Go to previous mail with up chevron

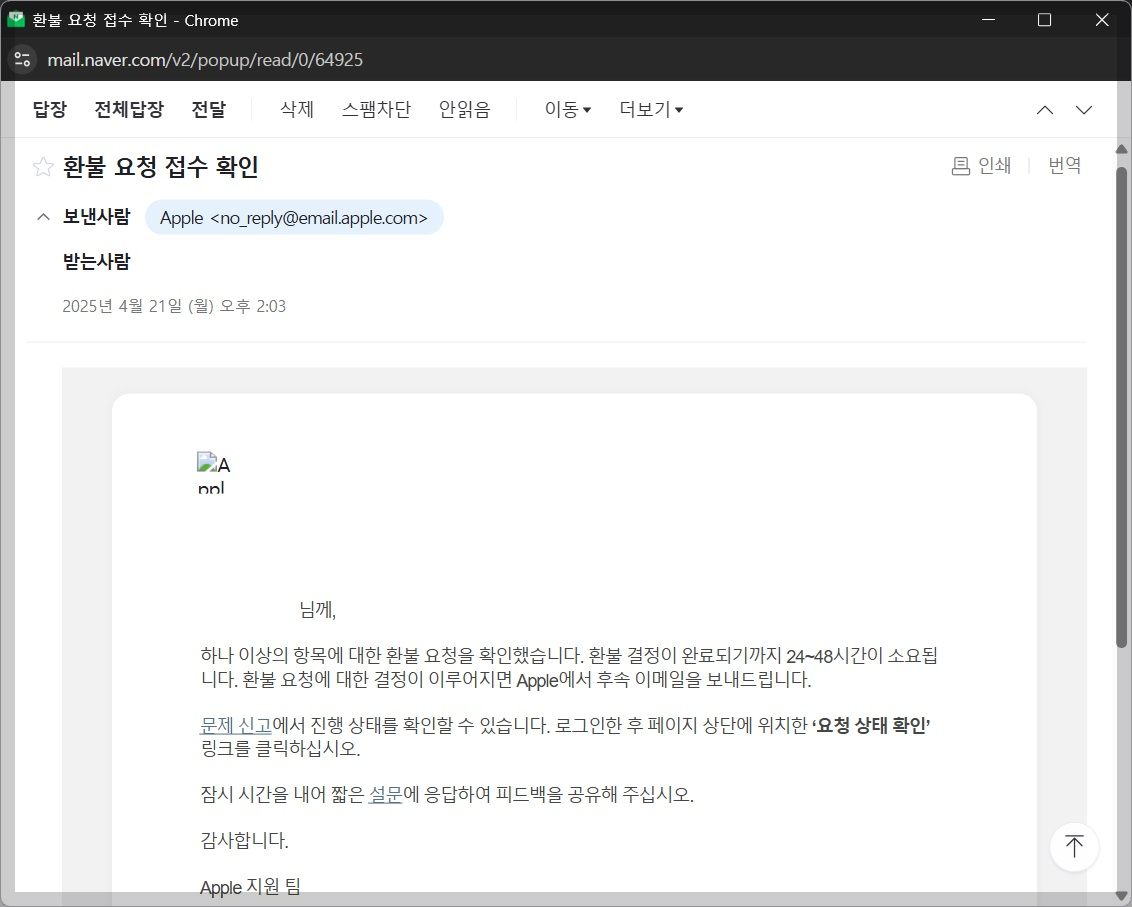[x=1045, y=110]
